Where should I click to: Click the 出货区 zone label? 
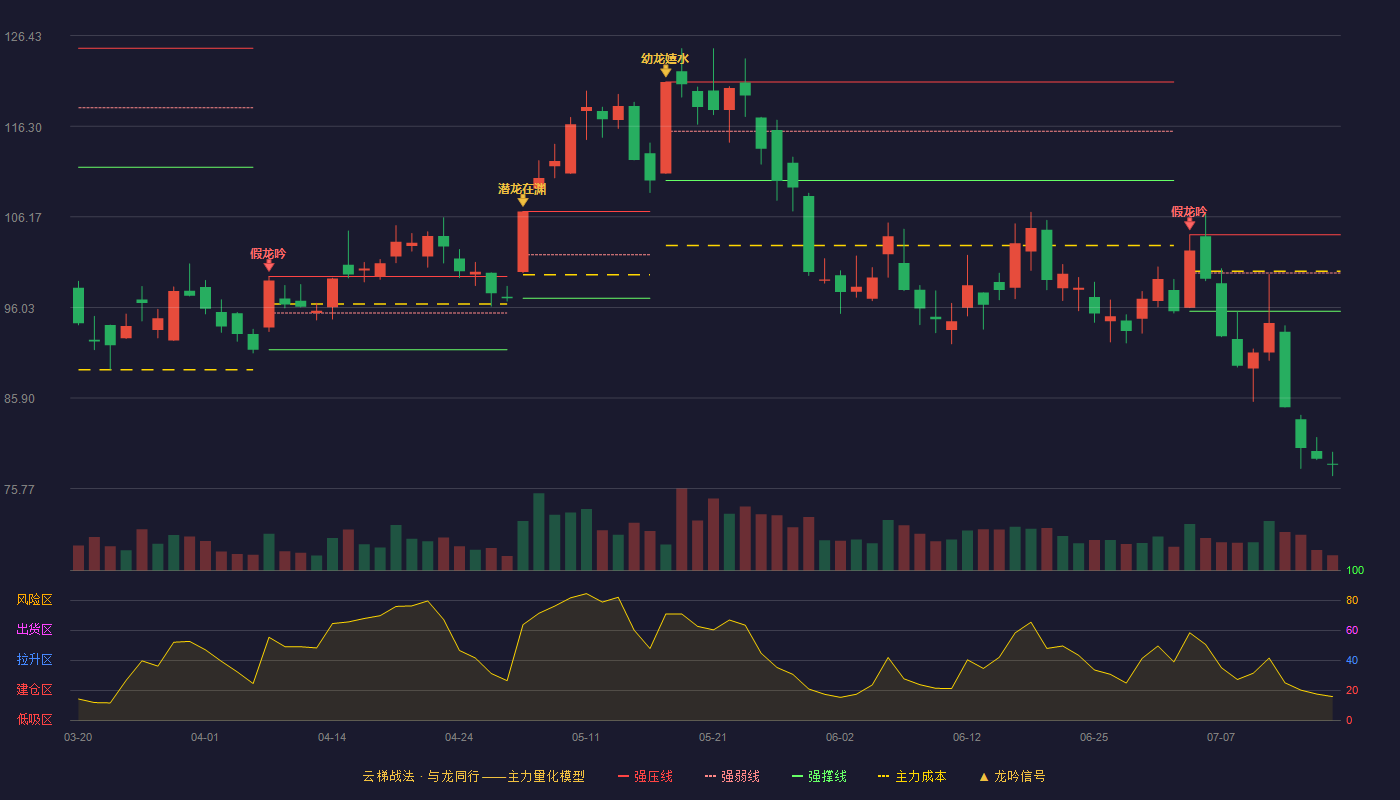coord(34,630)
